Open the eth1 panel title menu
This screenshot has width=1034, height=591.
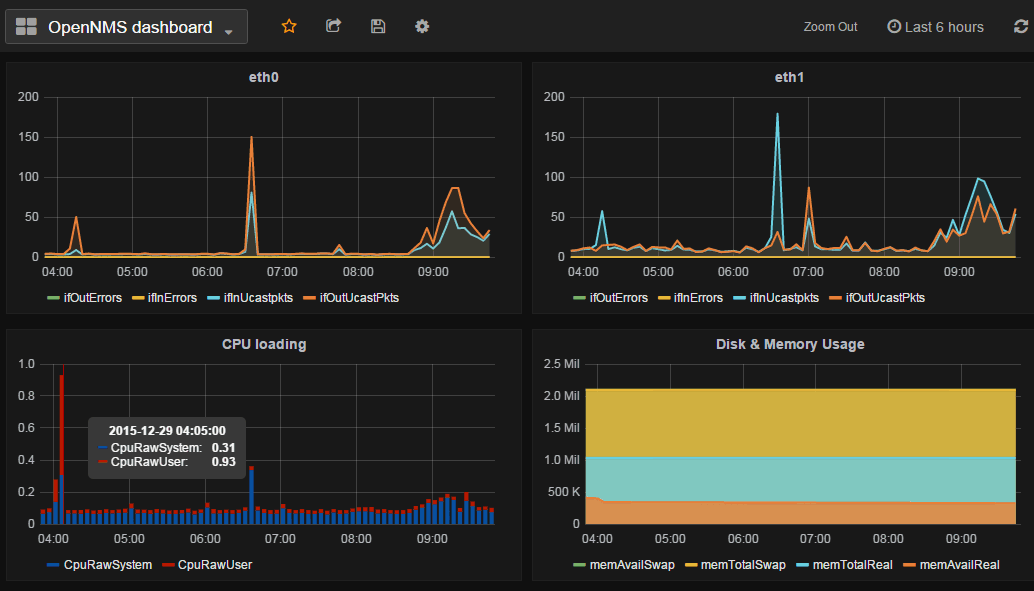click(789, 77)
